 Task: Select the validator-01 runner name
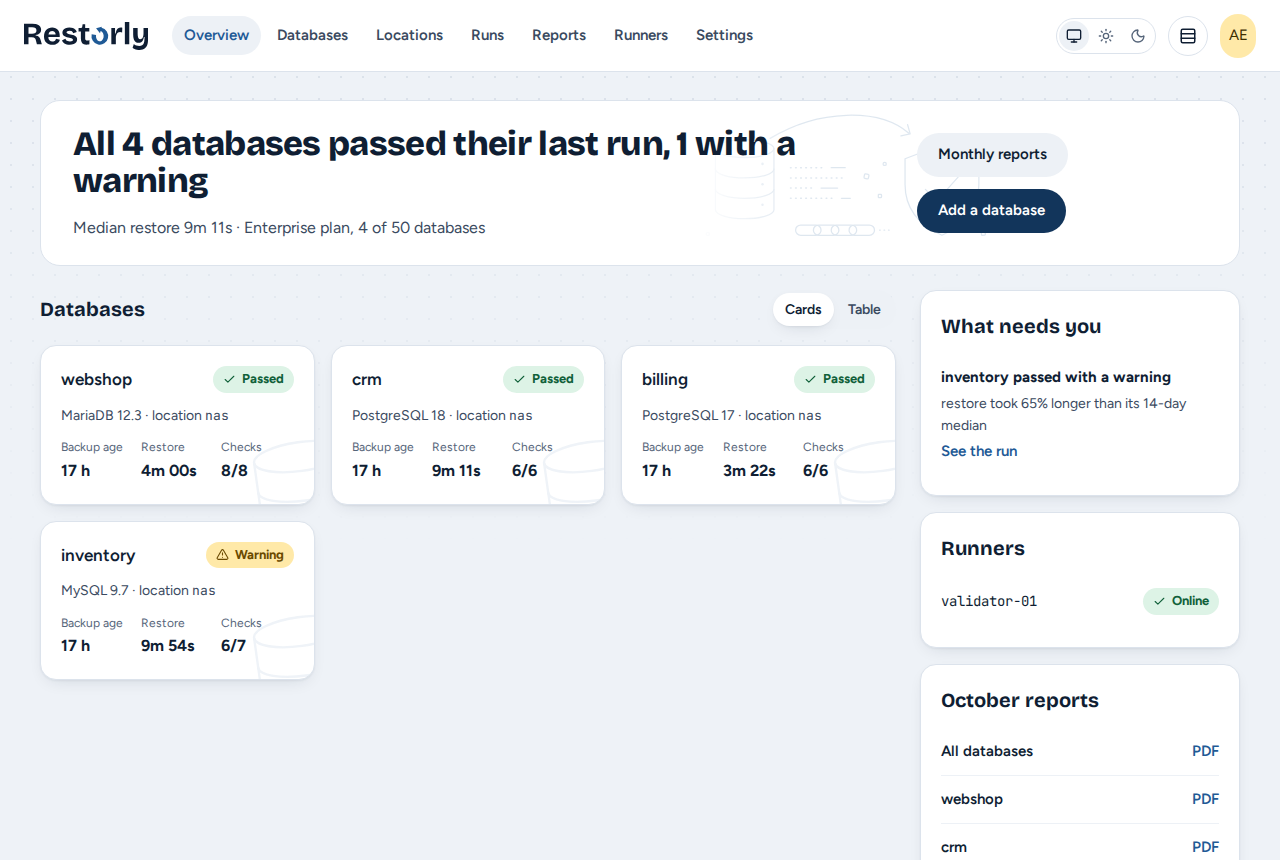989,602
